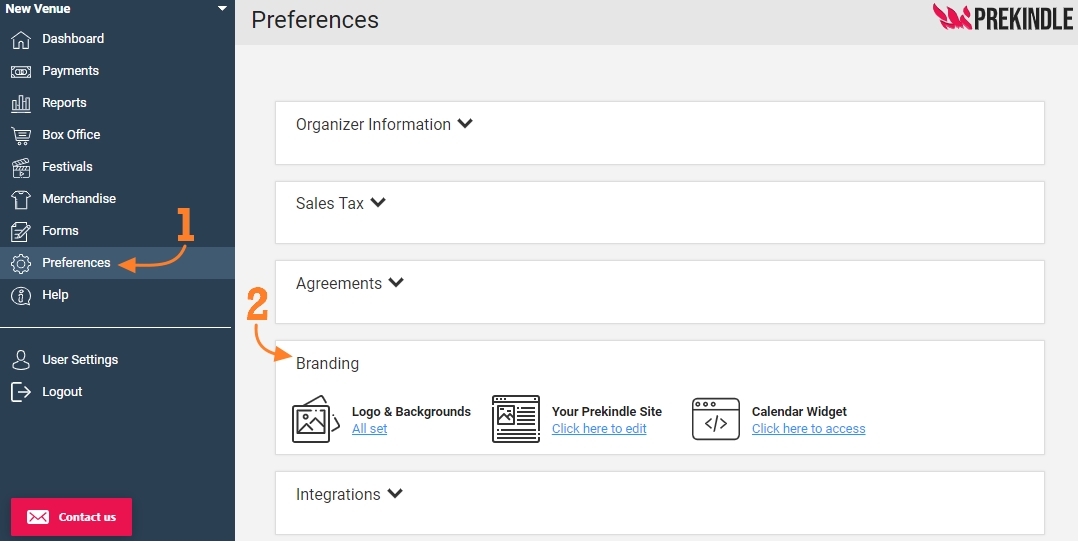Click the Festivals clapperboard icon
1078x541 pixels.
21,167
